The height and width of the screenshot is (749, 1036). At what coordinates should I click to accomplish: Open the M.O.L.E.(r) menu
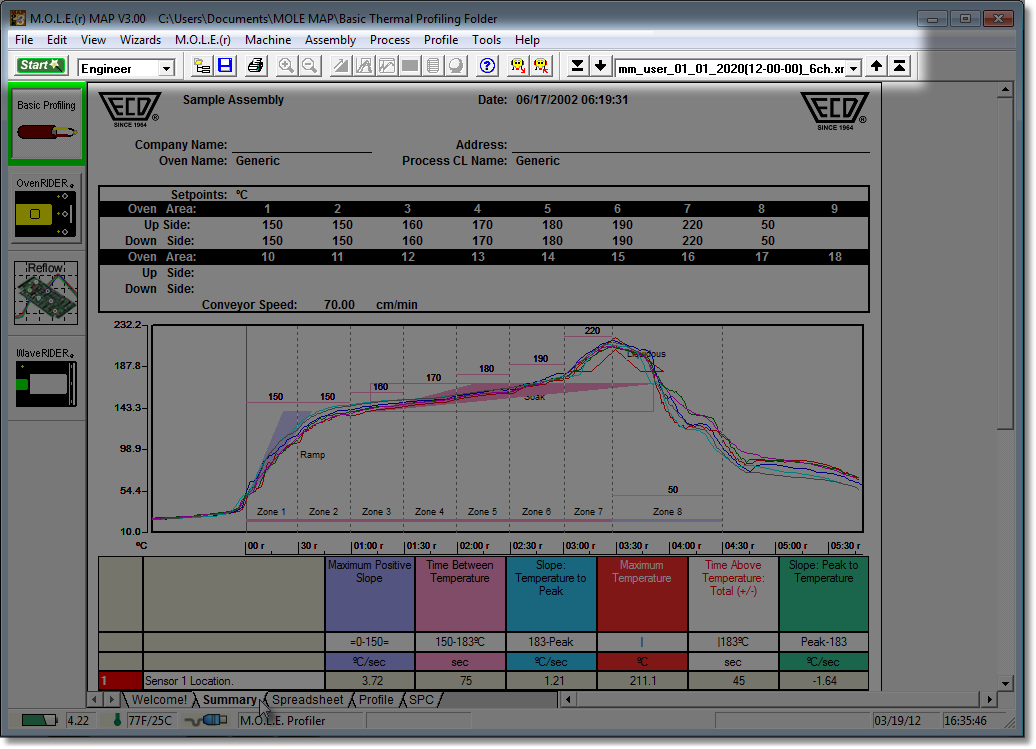[x=202, y=40]
